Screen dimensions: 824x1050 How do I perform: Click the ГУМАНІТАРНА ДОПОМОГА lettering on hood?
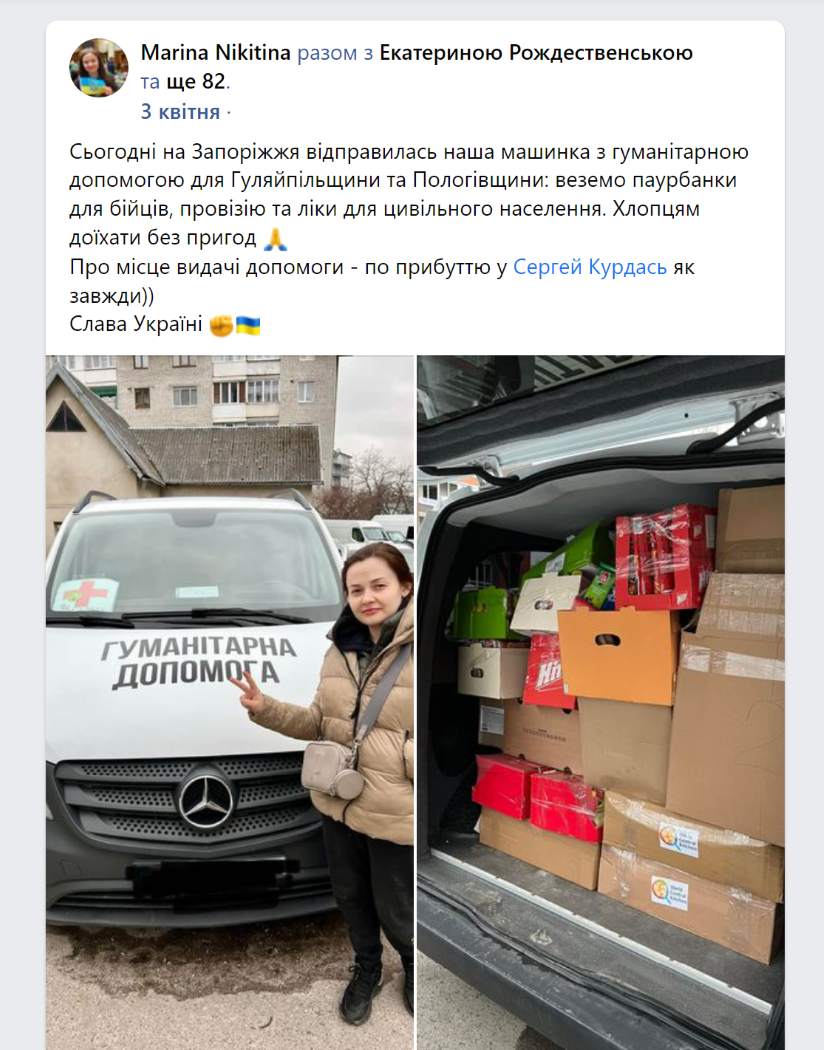[198, 663]
